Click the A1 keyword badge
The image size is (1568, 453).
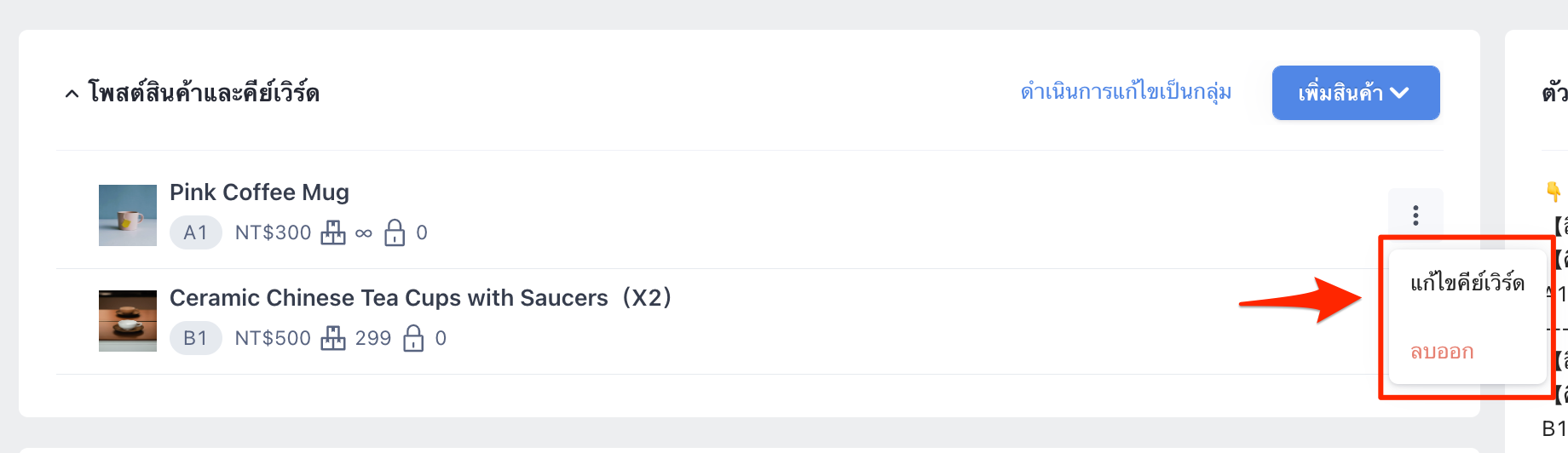[196, 232]
